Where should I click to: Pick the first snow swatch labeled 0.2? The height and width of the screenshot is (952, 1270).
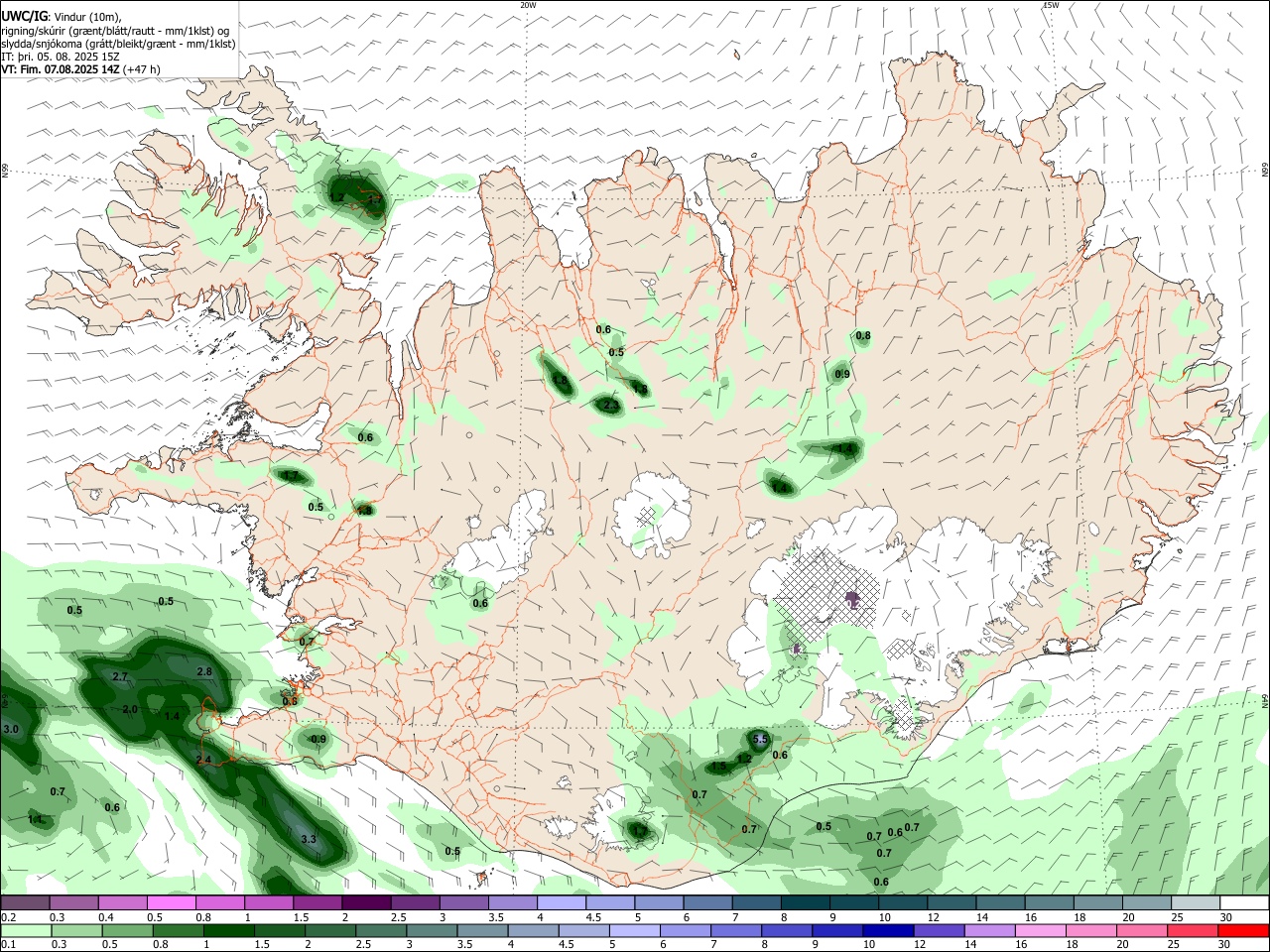tap(25, 902)
